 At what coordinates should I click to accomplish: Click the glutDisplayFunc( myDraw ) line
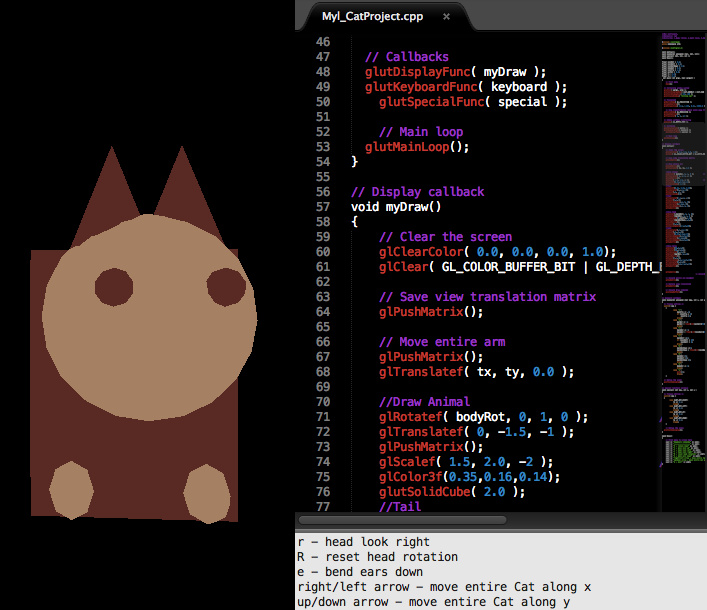click(x=455, y=72)
